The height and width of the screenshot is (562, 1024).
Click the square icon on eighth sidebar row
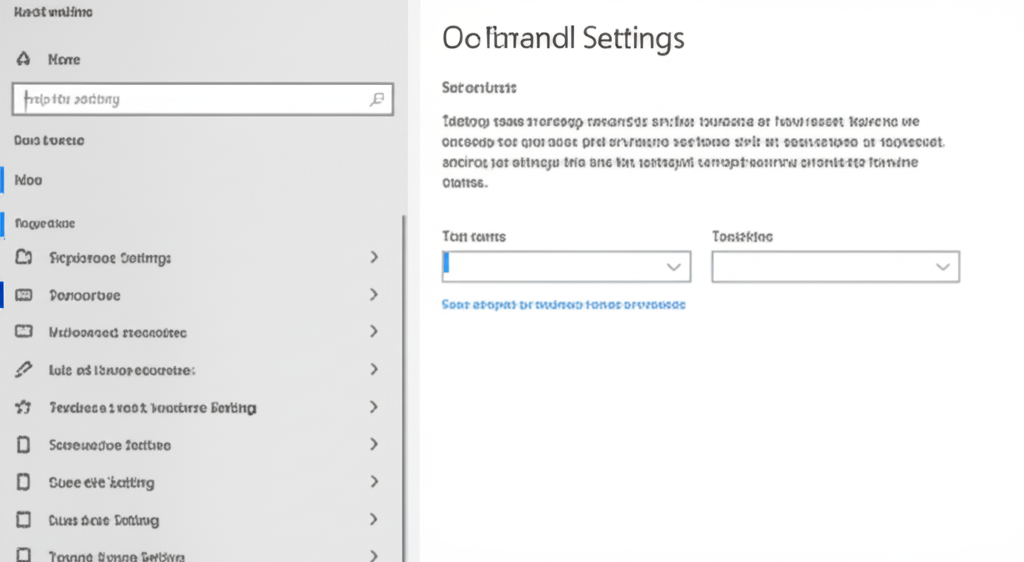(x=24, y=520)
